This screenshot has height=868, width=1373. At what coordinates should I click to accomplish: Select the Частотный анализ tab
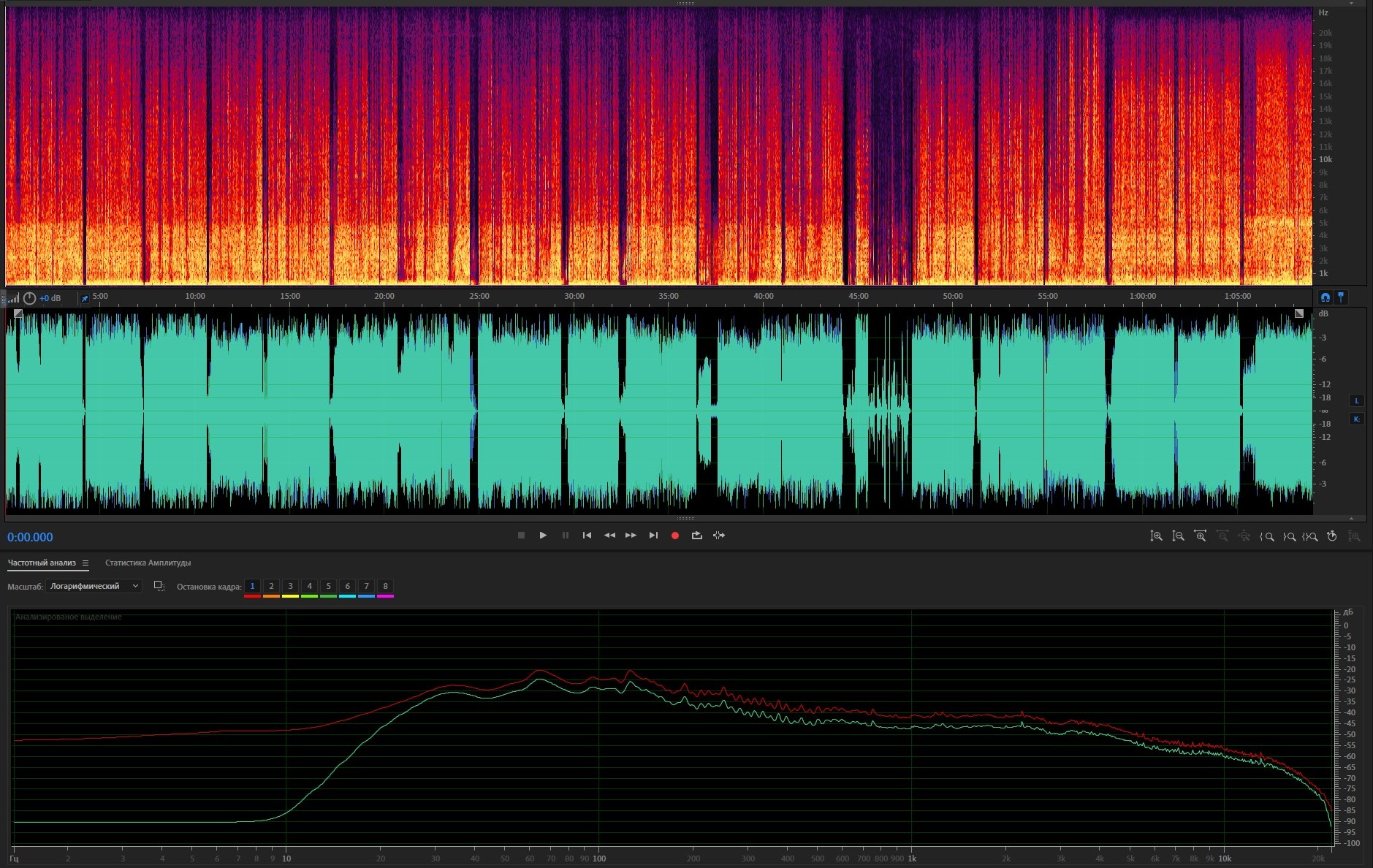42,563
